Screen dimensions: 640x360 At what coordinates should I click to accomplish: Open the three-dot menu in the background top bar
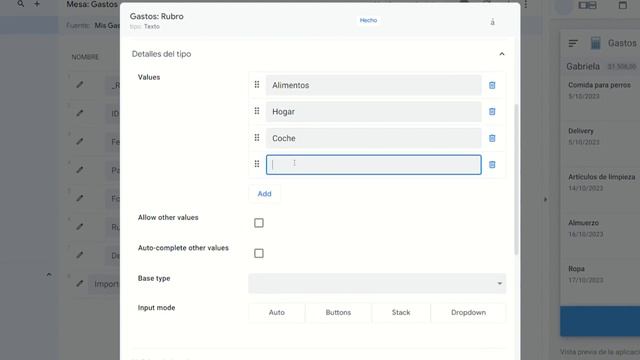point(526,4)
